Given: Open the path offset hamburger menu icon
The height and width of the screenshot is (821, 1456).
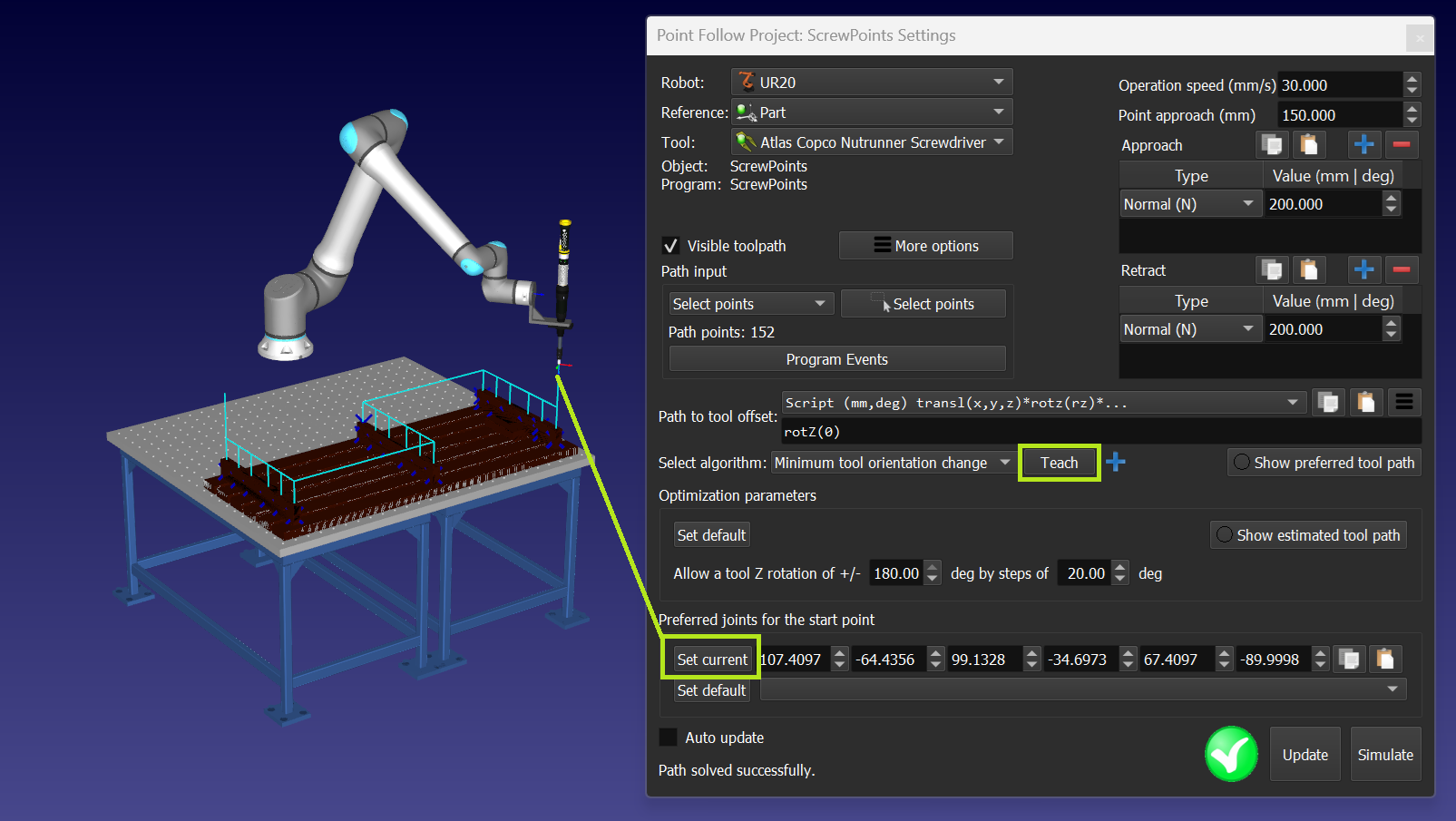Looking at the screenshot, I should (x=1403, y=402).
